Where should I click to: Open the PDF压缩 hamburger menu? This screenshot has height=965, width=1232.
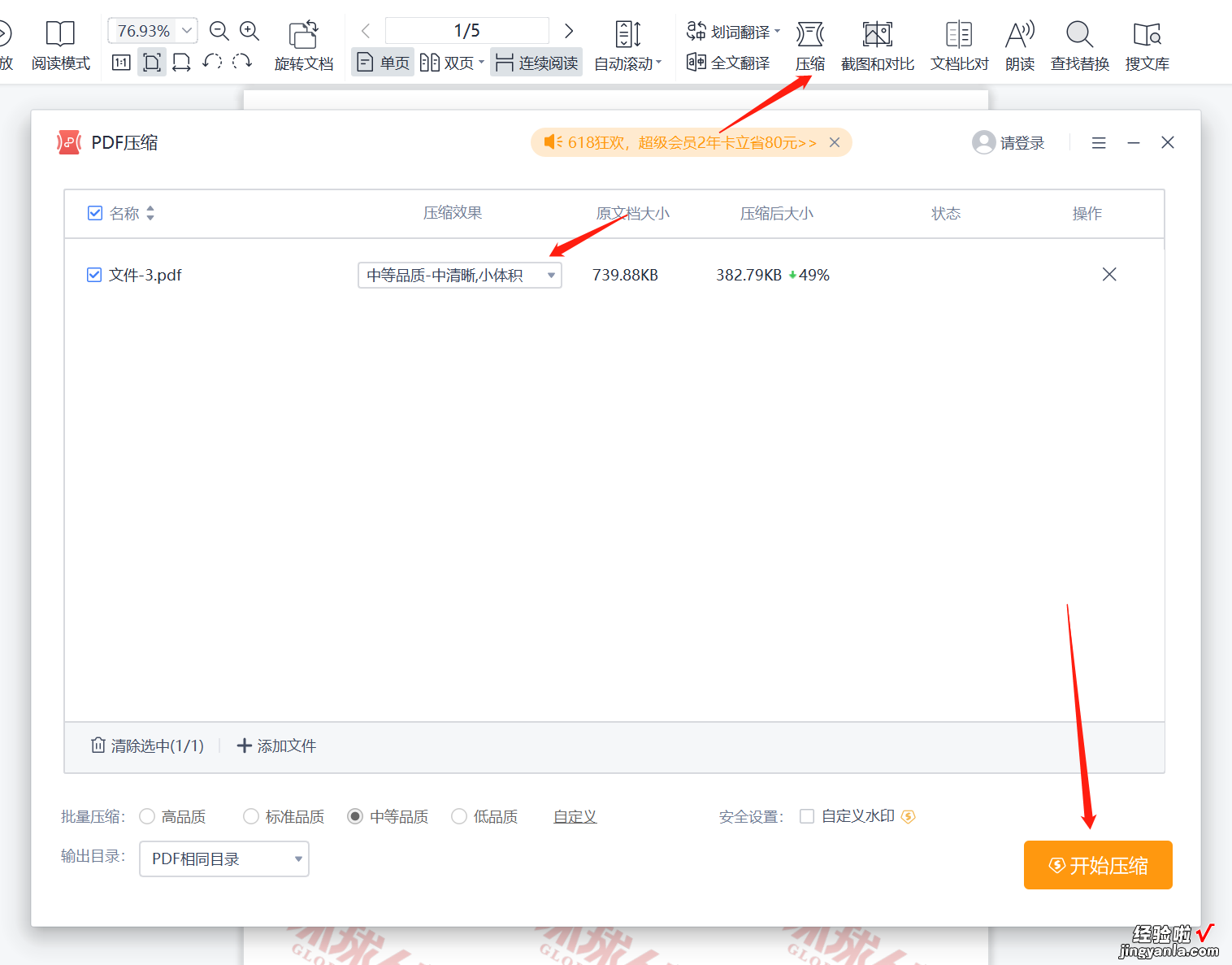(x=1099, y=142)
